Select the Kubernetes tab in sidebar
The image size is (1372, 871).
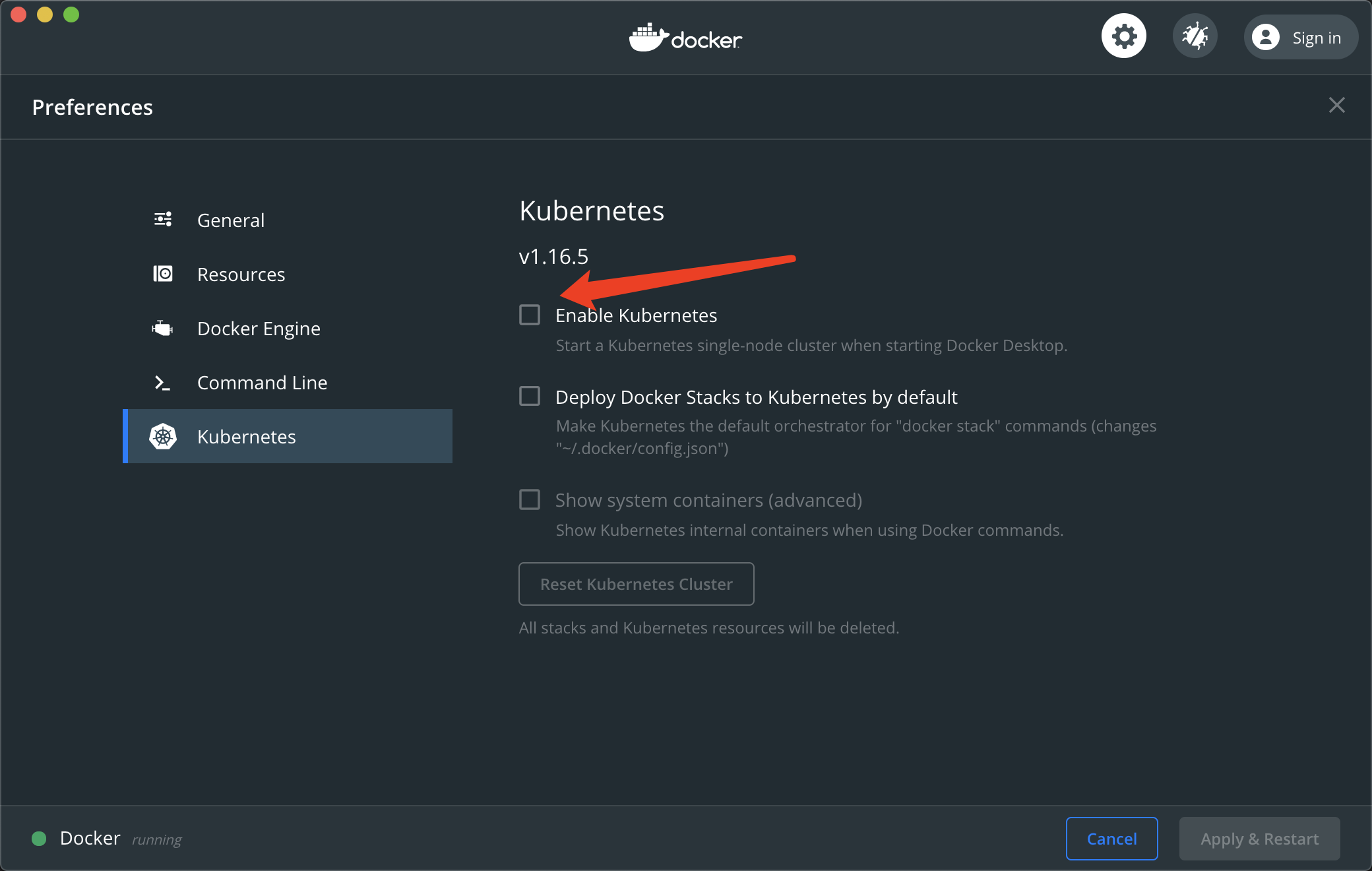pos(288,436)
